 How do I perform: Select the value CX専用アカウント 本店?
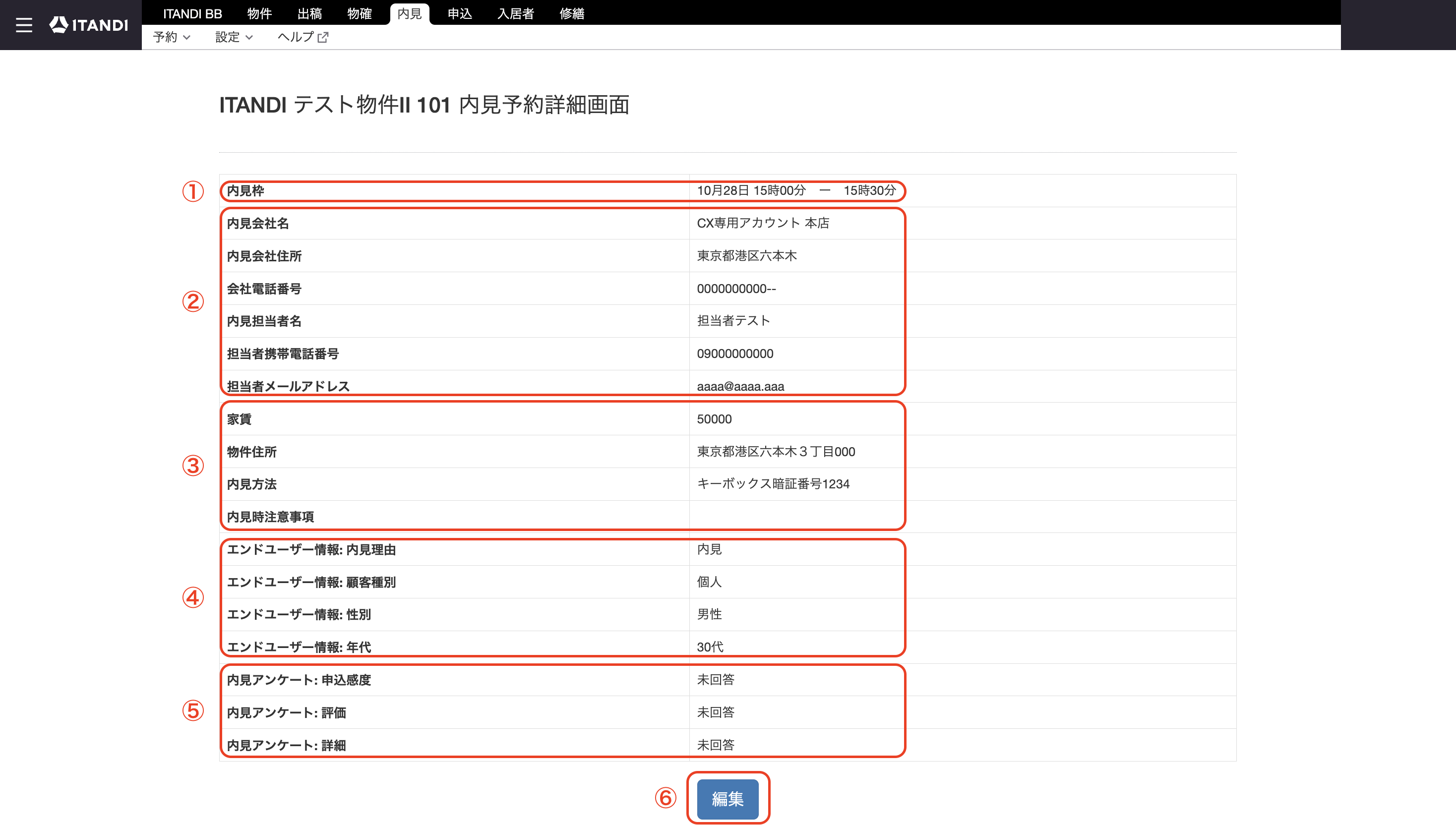[x=763, y=223]
